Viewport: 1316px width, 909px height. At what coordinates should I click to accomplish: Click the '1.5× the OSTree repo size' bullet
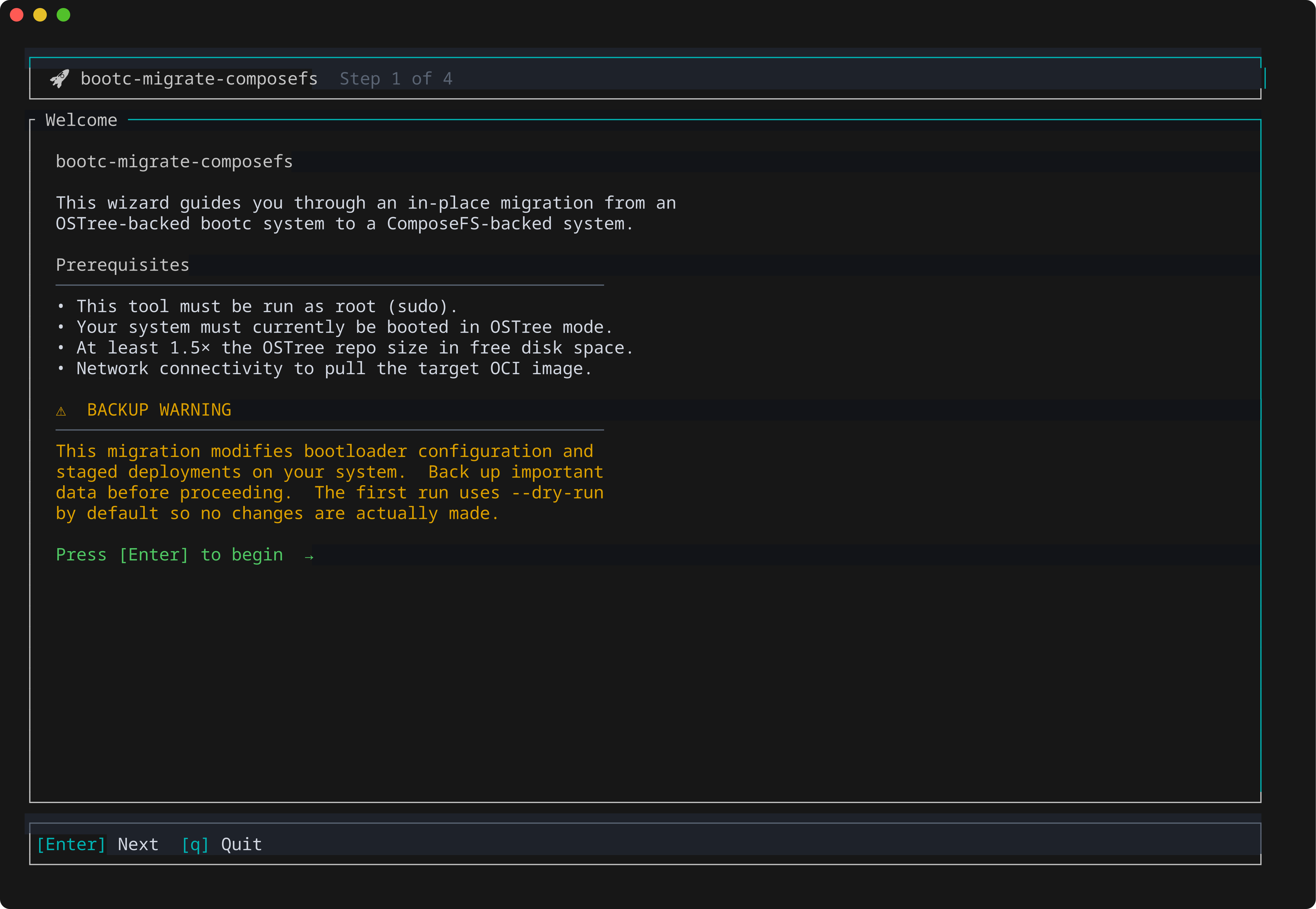345,347
